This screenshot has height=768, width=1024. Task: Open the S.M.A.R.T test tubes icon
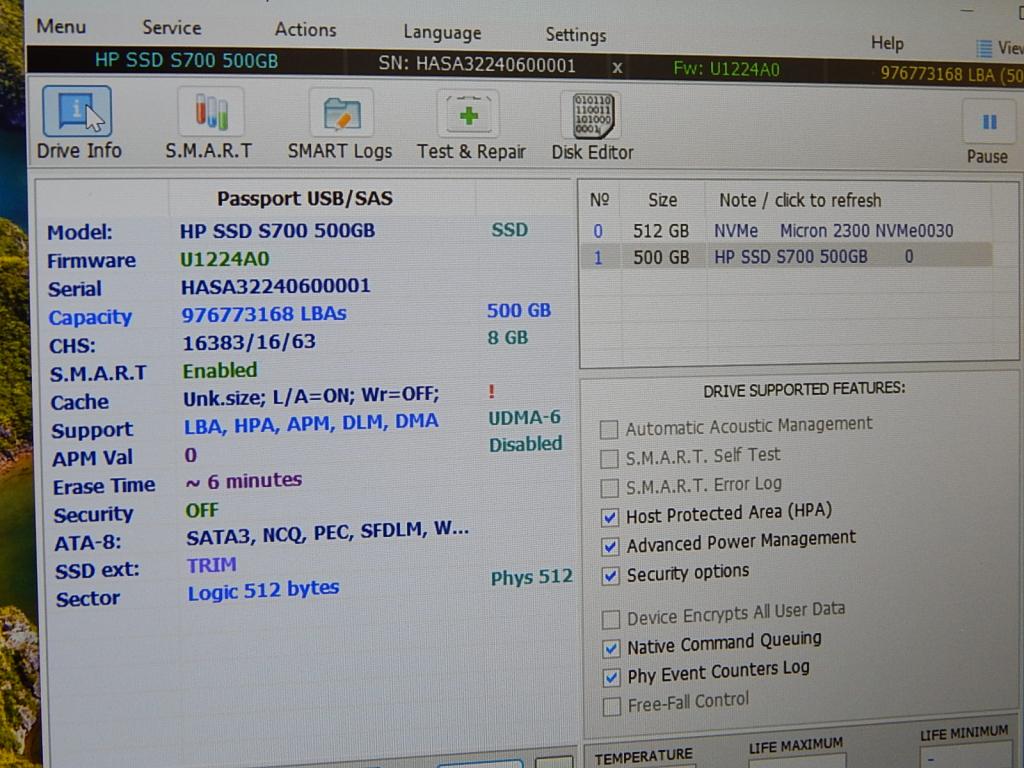pyautogui.click(x=211, y=112)
